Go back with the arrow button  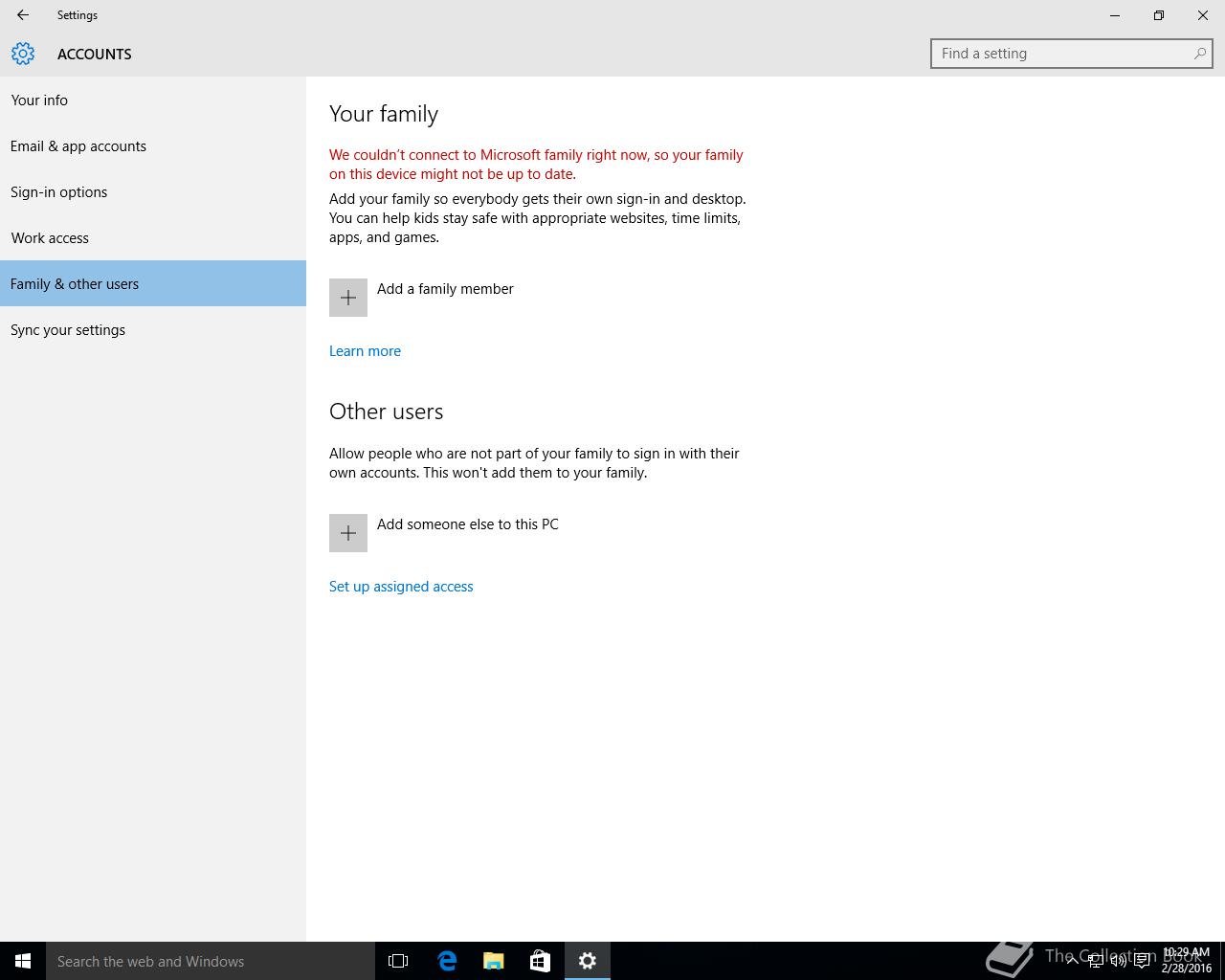pos(23,15)
